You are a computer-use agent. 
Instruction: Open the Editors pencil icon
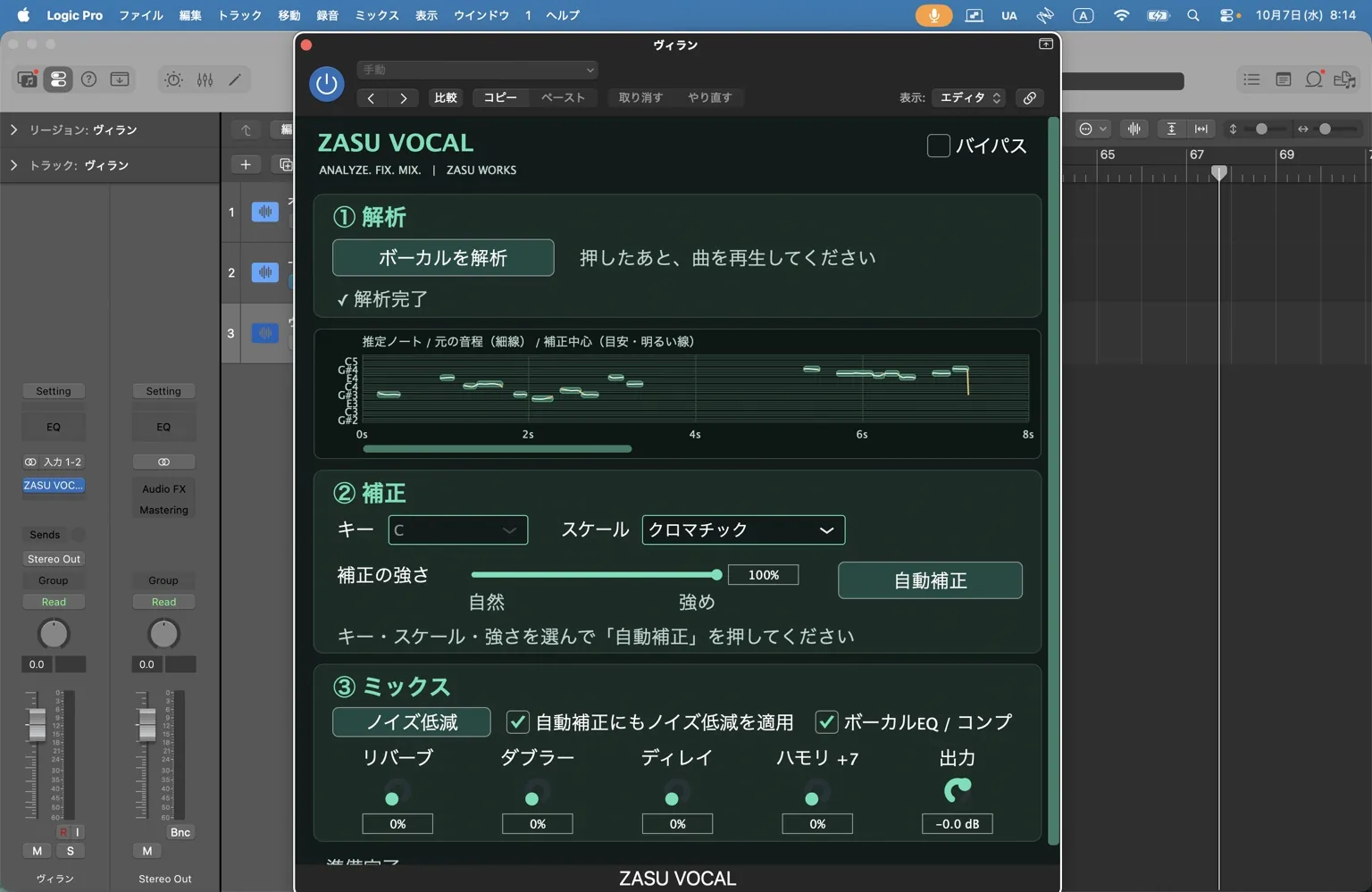[235, 79]
